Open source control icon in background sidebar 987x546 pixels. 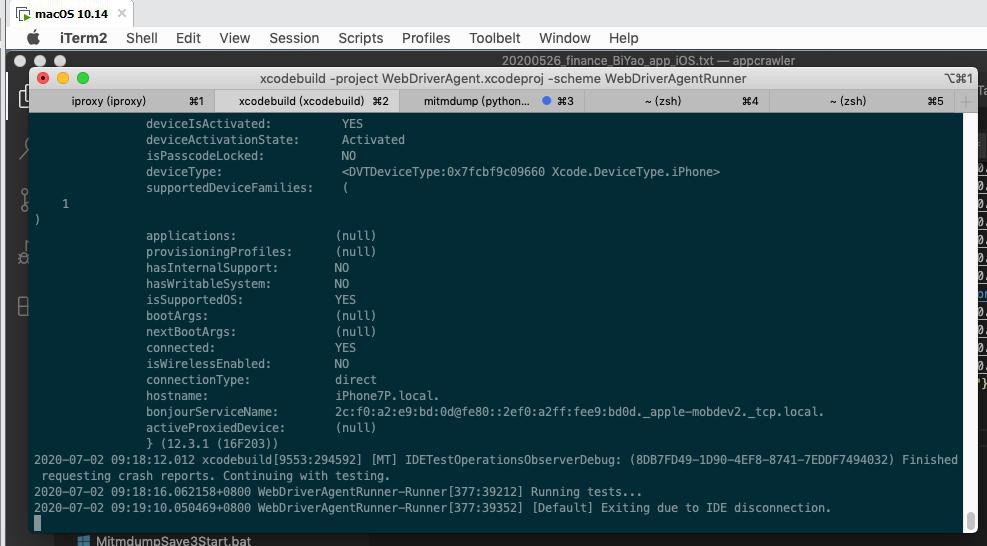[x=24, y=200]
